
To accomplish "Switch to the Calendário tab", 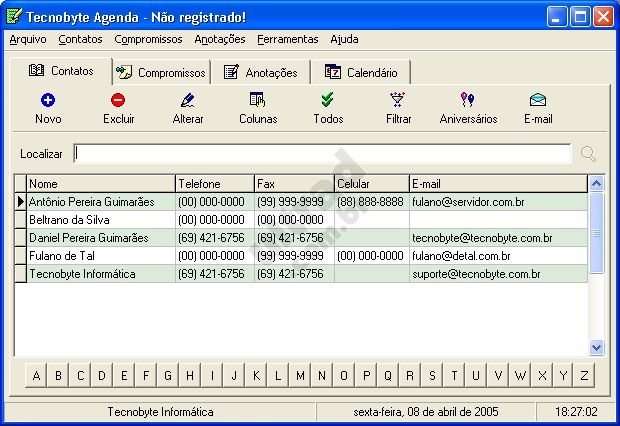I will click(361, 73).
